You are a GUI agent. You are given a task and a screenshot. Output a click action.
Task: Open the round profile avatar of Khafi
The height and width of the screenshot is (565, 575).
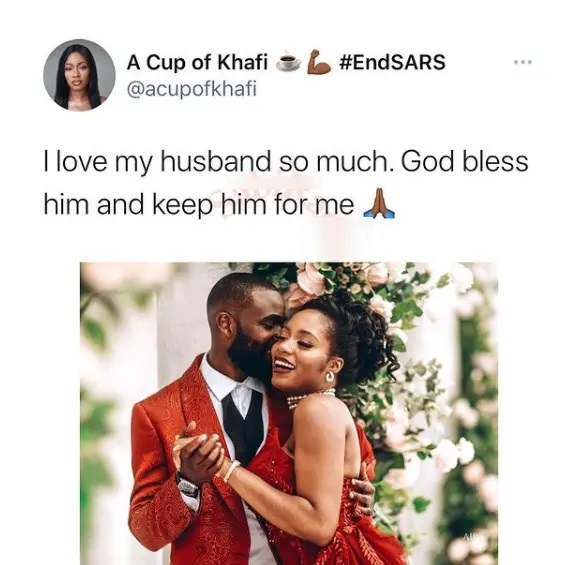tap(79, 75)
